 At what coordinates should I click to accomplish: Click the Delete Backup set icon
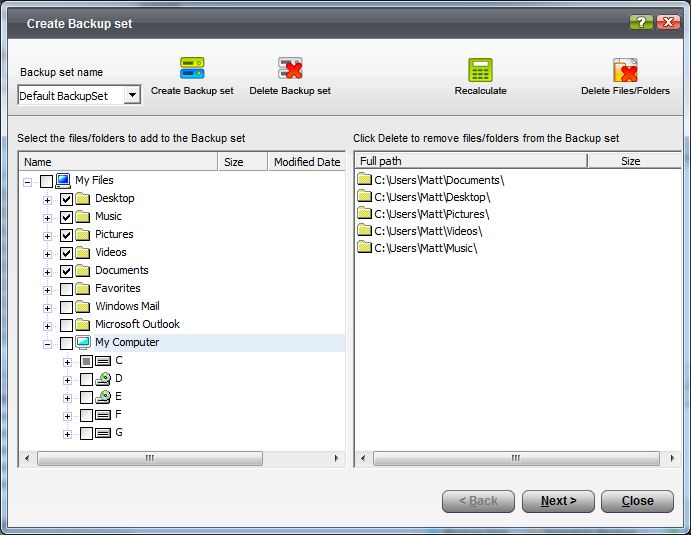click(290, 68)
